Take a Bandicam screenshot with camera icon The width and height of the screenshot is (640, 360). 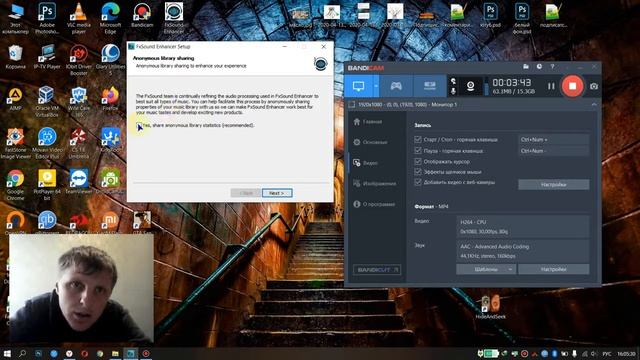coord(594,86)
